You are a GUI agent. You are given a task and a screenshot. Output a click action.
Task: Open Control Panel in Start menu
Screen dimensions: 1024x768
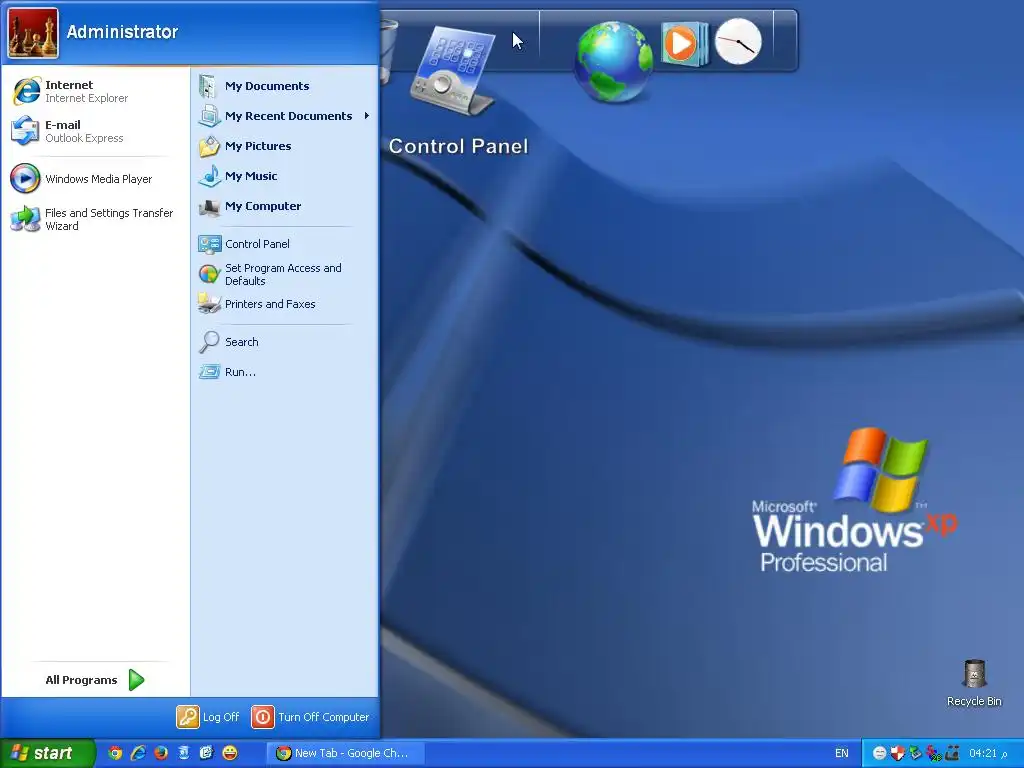[284, 244]
